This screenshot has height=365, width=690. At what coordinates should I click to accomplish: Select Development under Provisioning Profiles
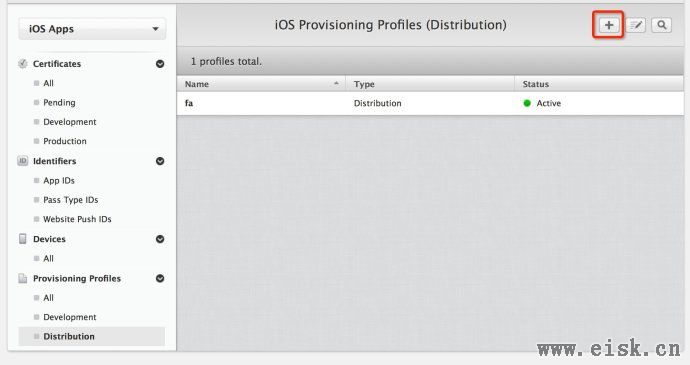pos(70,317)
